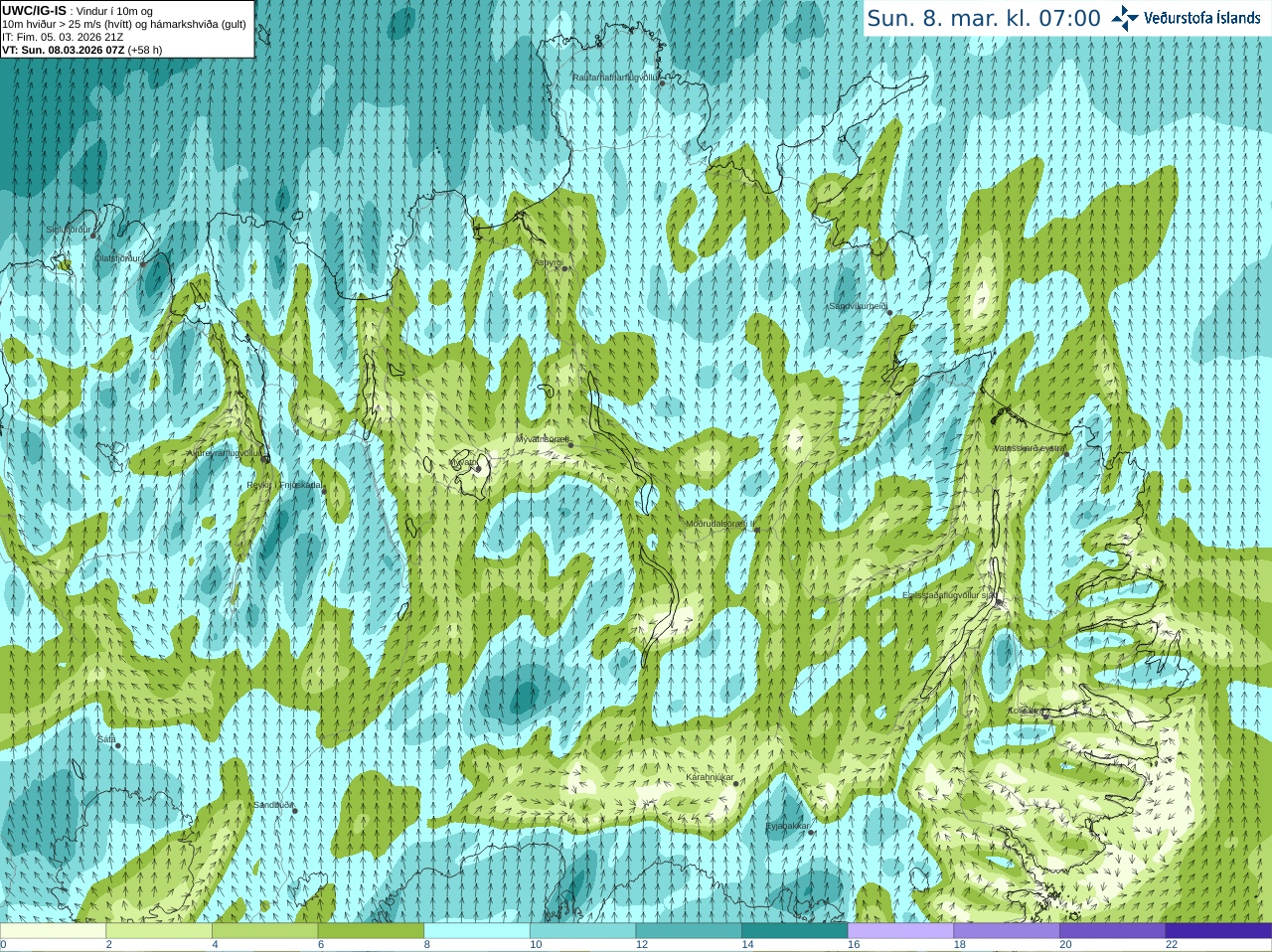
Task: Click the 10–12 m/s legend swatch
Action: click(x=582, y=931)
